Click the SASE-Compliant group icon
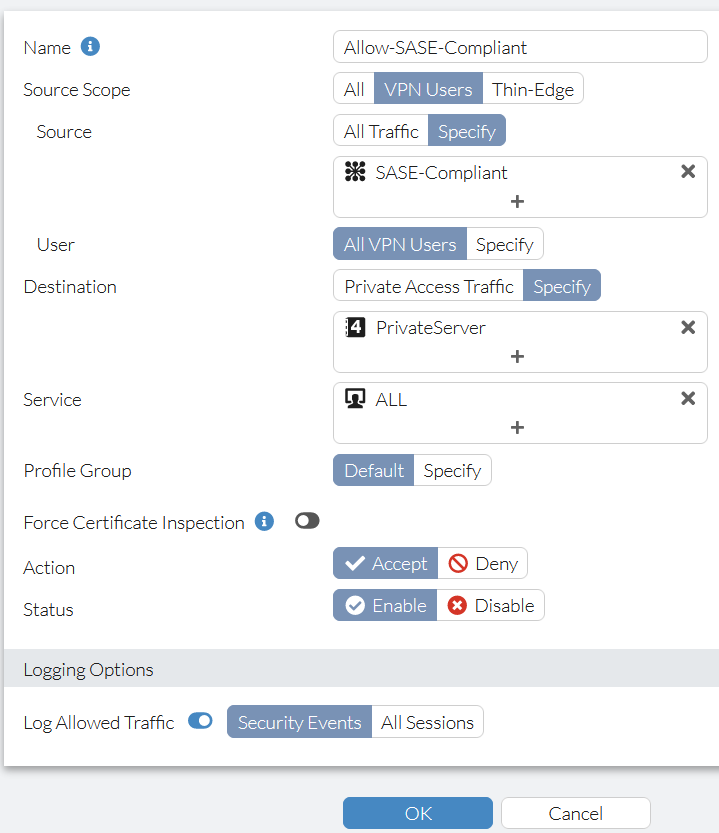The height and width of the screenshot is (833, 719). click(354, 171)
